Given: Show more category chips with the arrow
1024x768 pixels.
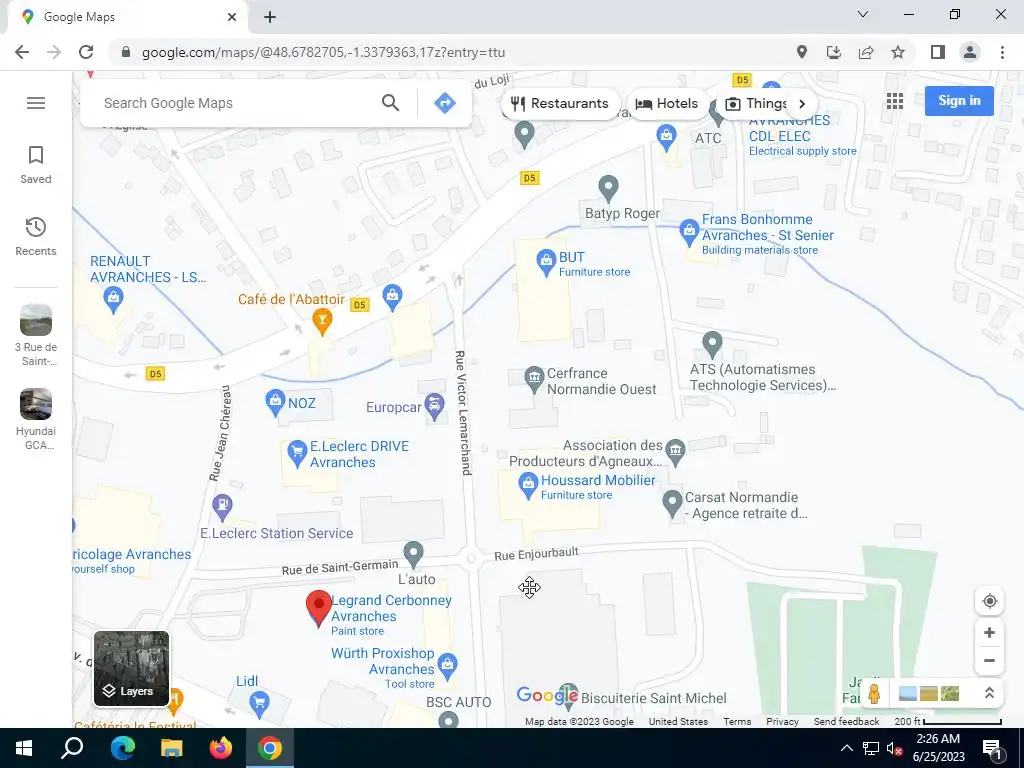Looking at the screenshot, I should point(802,103).
